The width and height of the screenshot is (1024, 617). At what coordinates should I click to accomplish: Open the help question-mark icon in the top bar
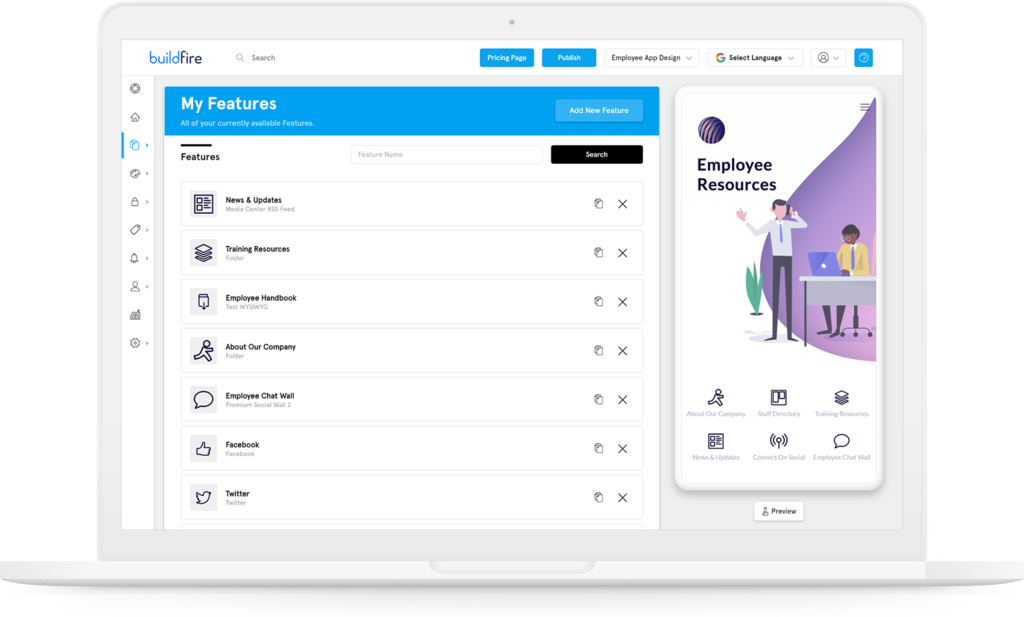coord(863,57)
